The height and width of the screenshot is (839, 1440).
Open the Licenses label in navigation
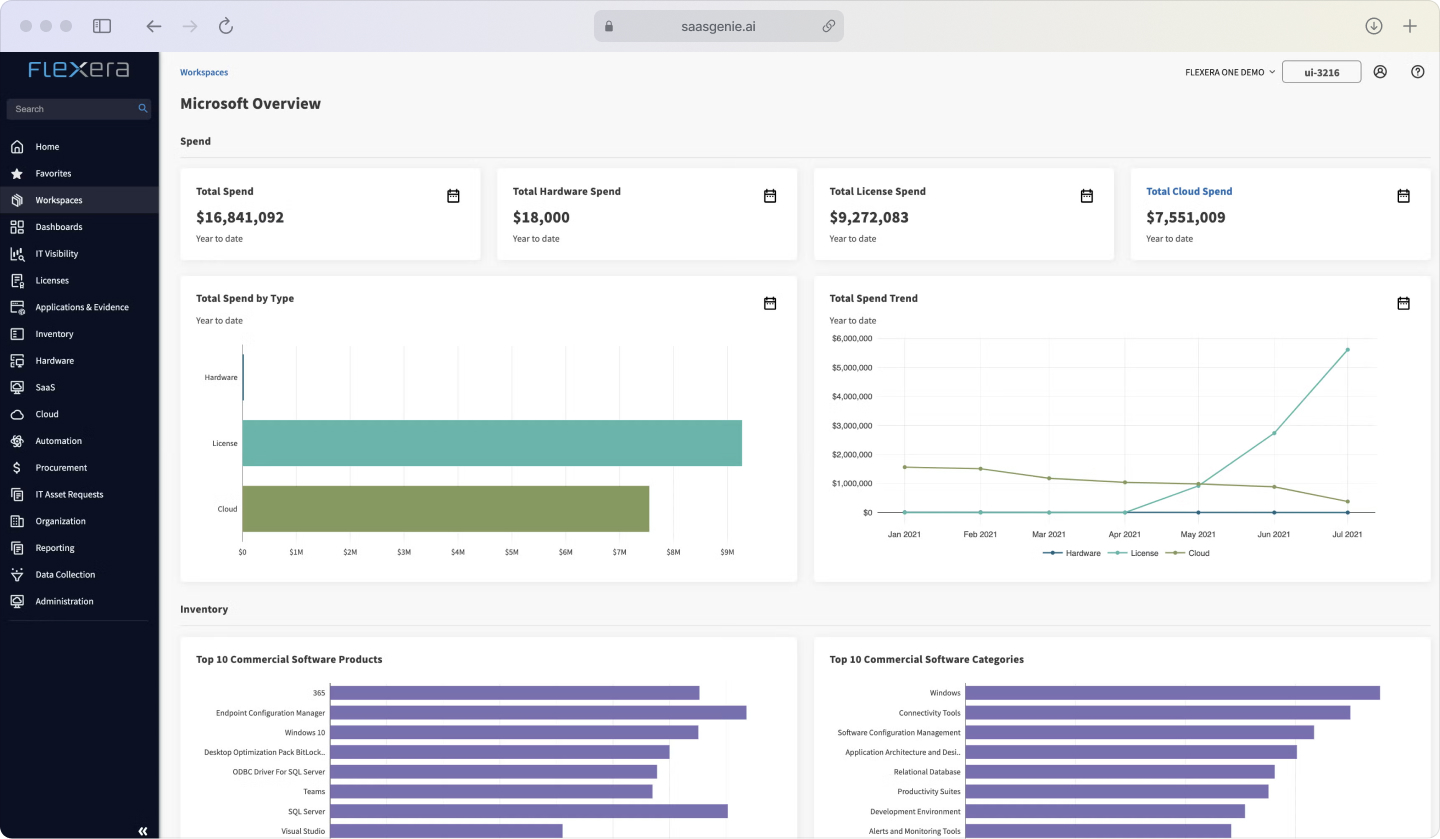click(52, 281)
